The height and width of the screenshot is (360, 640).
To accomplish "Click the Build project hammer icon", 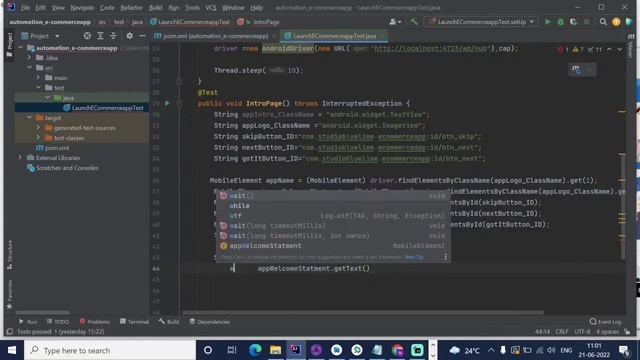I will click(x=414, y=22).
